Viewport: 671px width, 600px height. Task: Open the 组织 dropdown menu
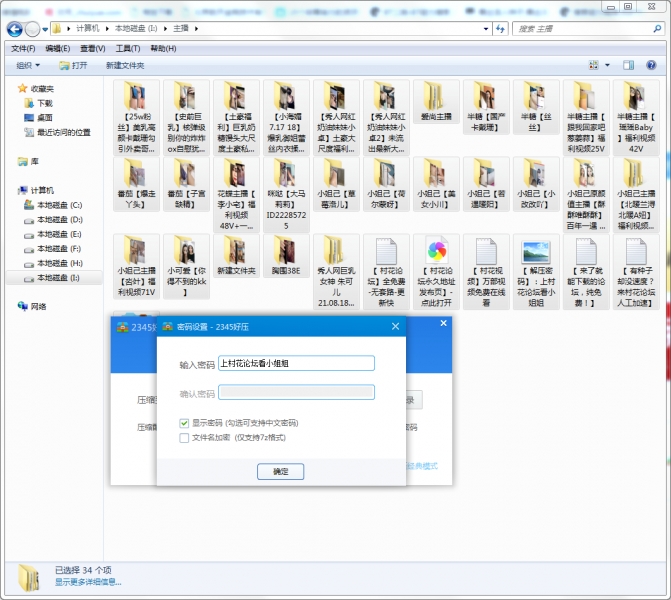[29, 65]
